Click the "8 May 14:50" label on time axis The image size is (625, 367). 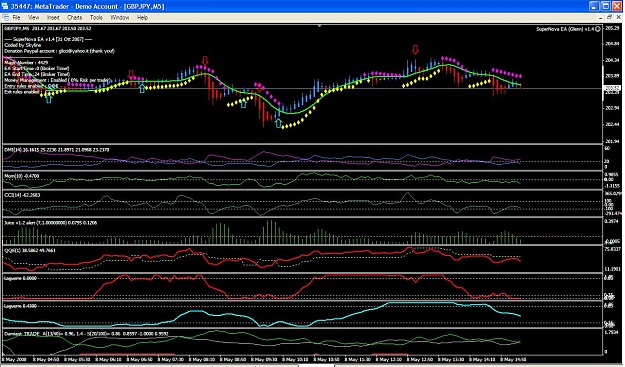click(x=514, y=359)
